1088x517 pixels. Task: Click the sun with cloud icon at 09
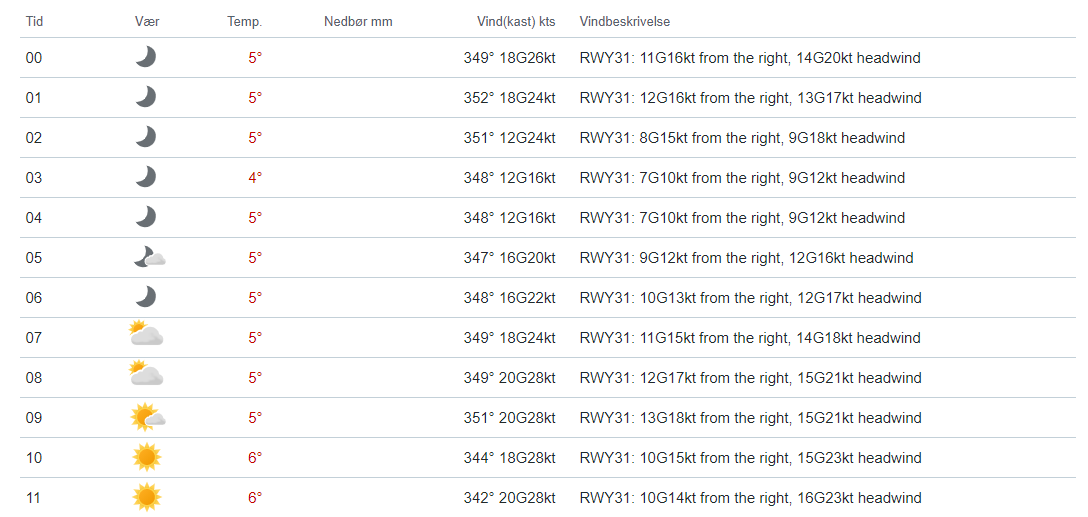[147, 417]
